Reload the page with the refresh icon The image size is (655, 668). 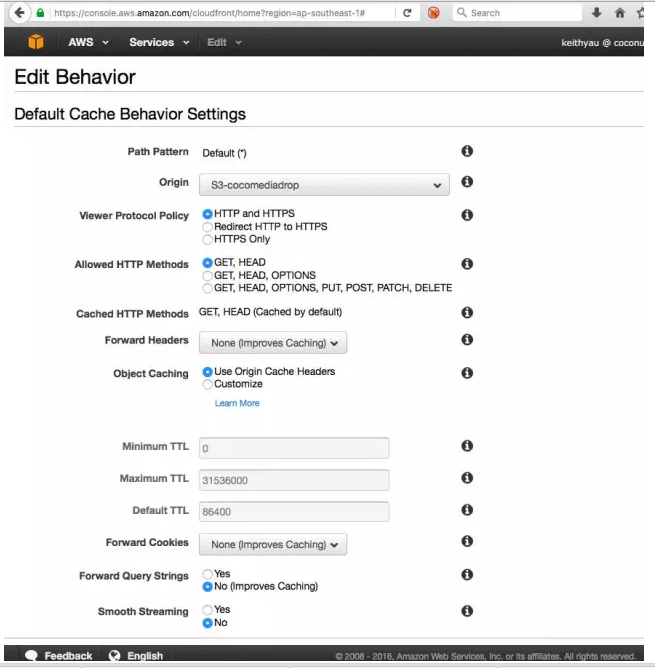(407, 13)
